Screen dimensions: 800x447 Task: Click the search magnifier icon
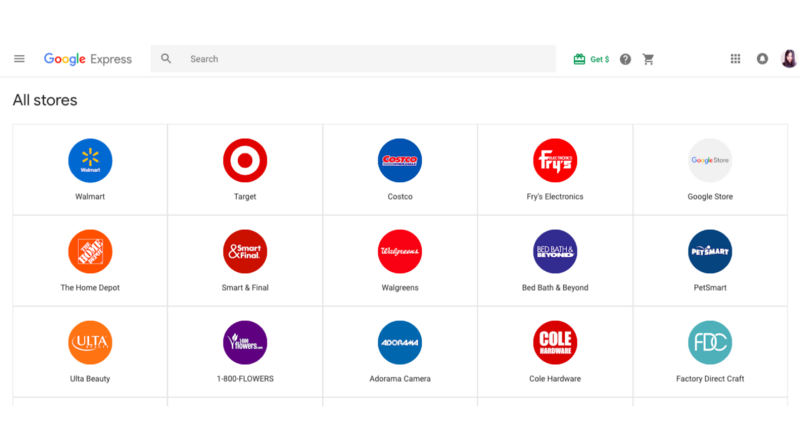pos(166,59)
